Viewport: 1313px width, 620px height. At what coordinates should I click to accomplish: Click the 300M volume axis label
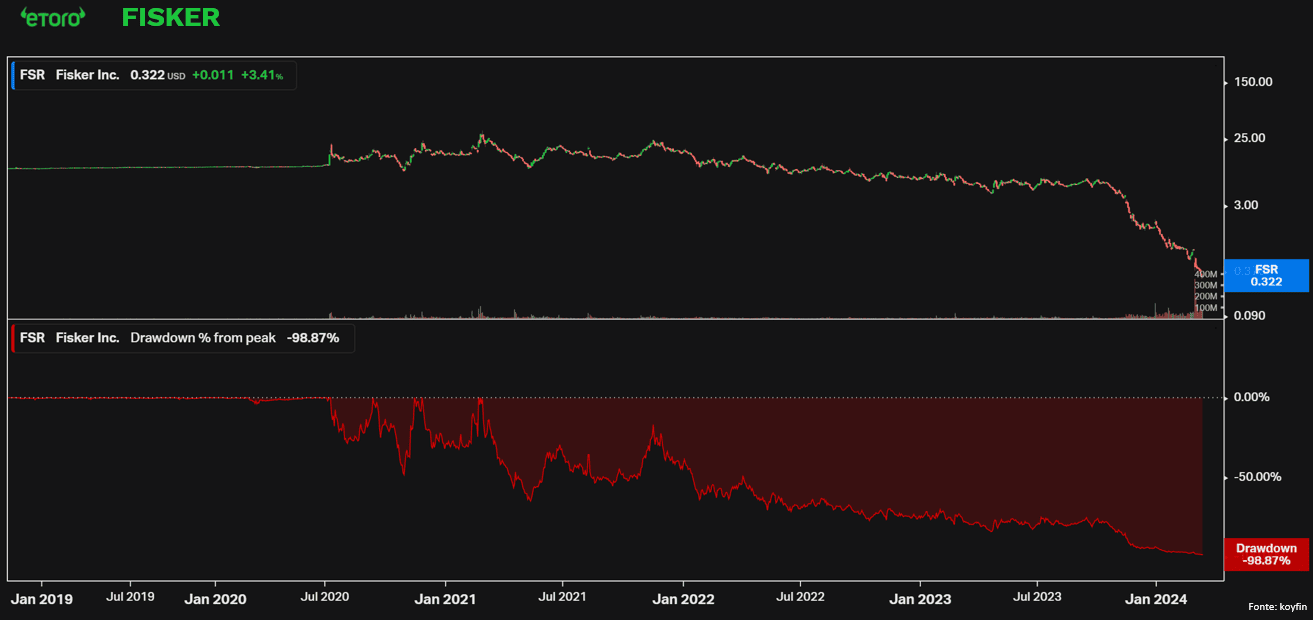1206,285
